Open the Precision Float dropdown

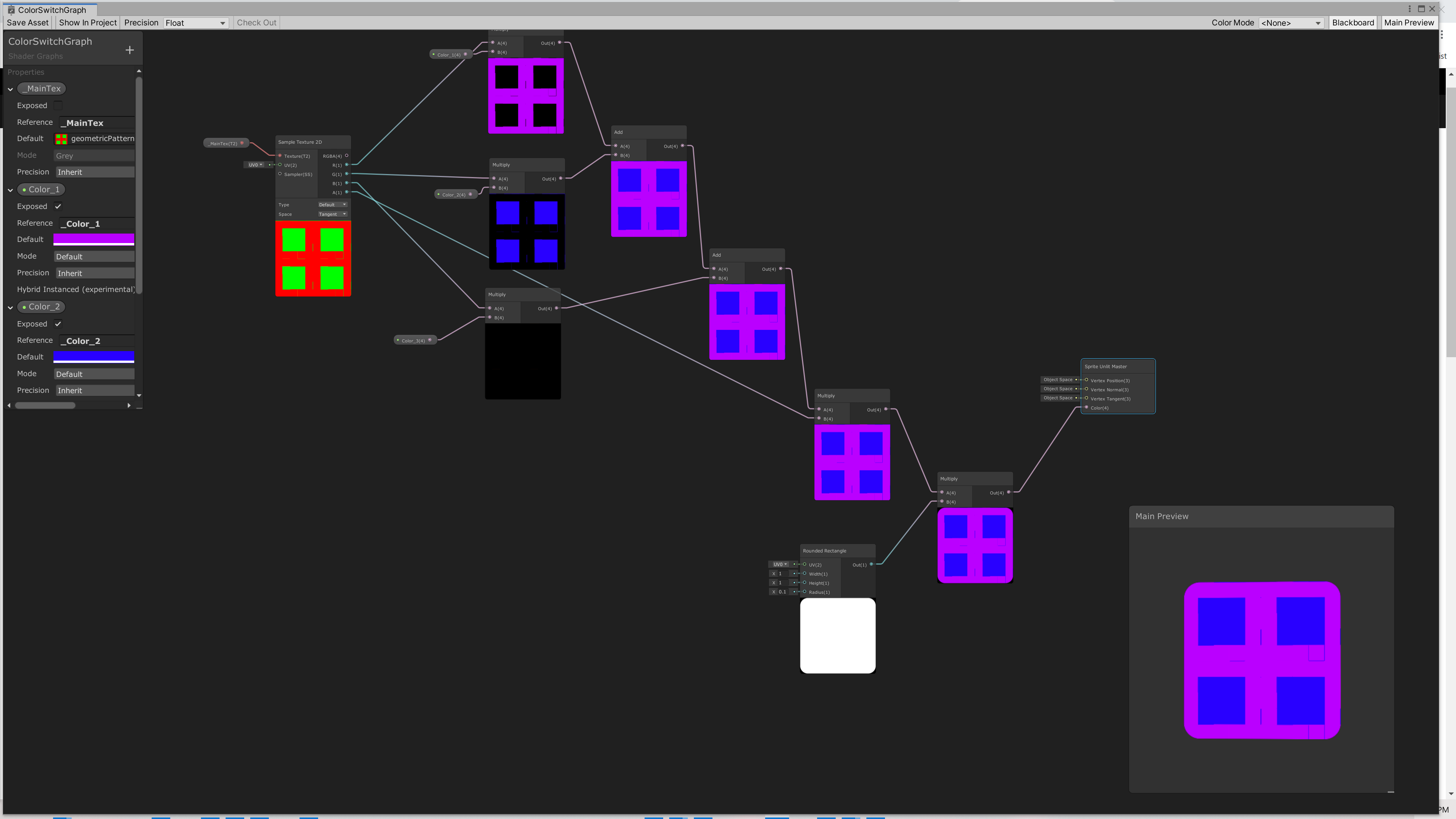pos(196,23)
